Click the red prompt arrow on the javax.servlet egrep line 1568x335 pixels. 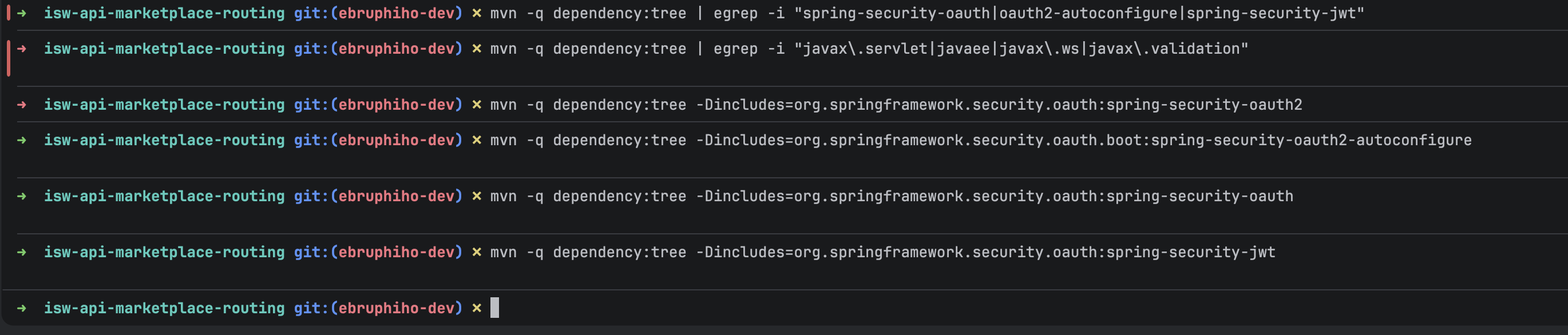pyautogui.click(x=22, y=49)
